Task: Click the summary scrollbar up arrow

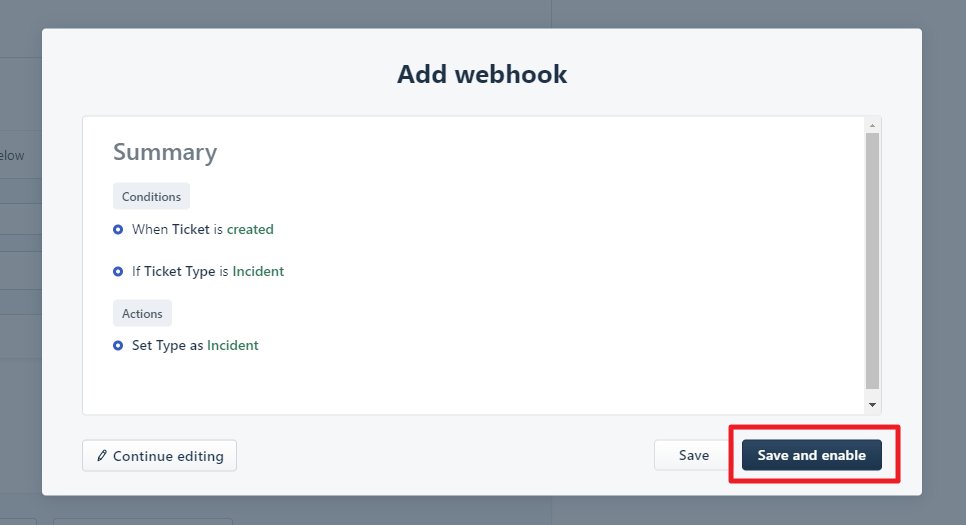Action: click(x=872, y=126)
